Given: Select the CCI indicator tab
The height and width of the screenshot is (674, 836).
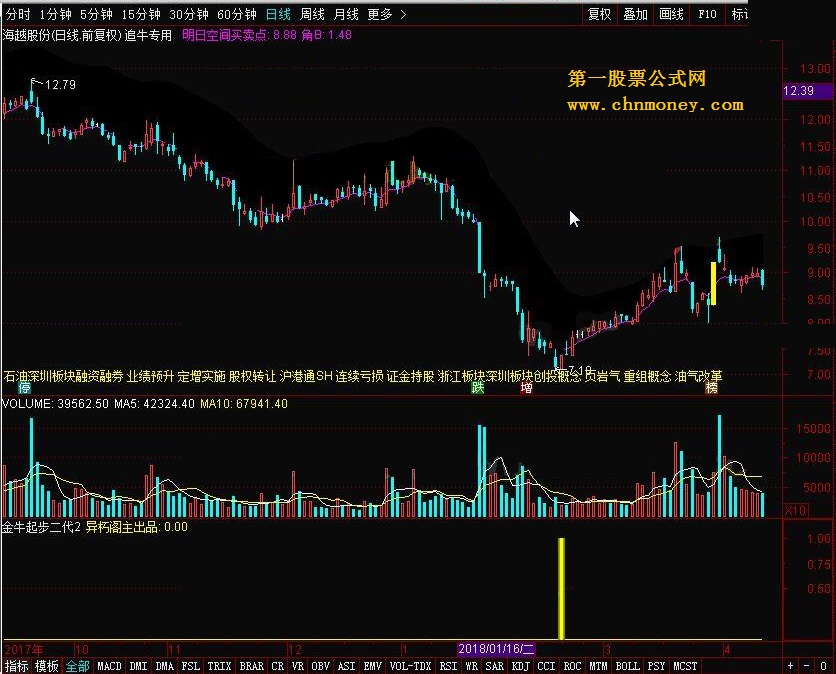Looking at the screenshot, I should 546,666.
